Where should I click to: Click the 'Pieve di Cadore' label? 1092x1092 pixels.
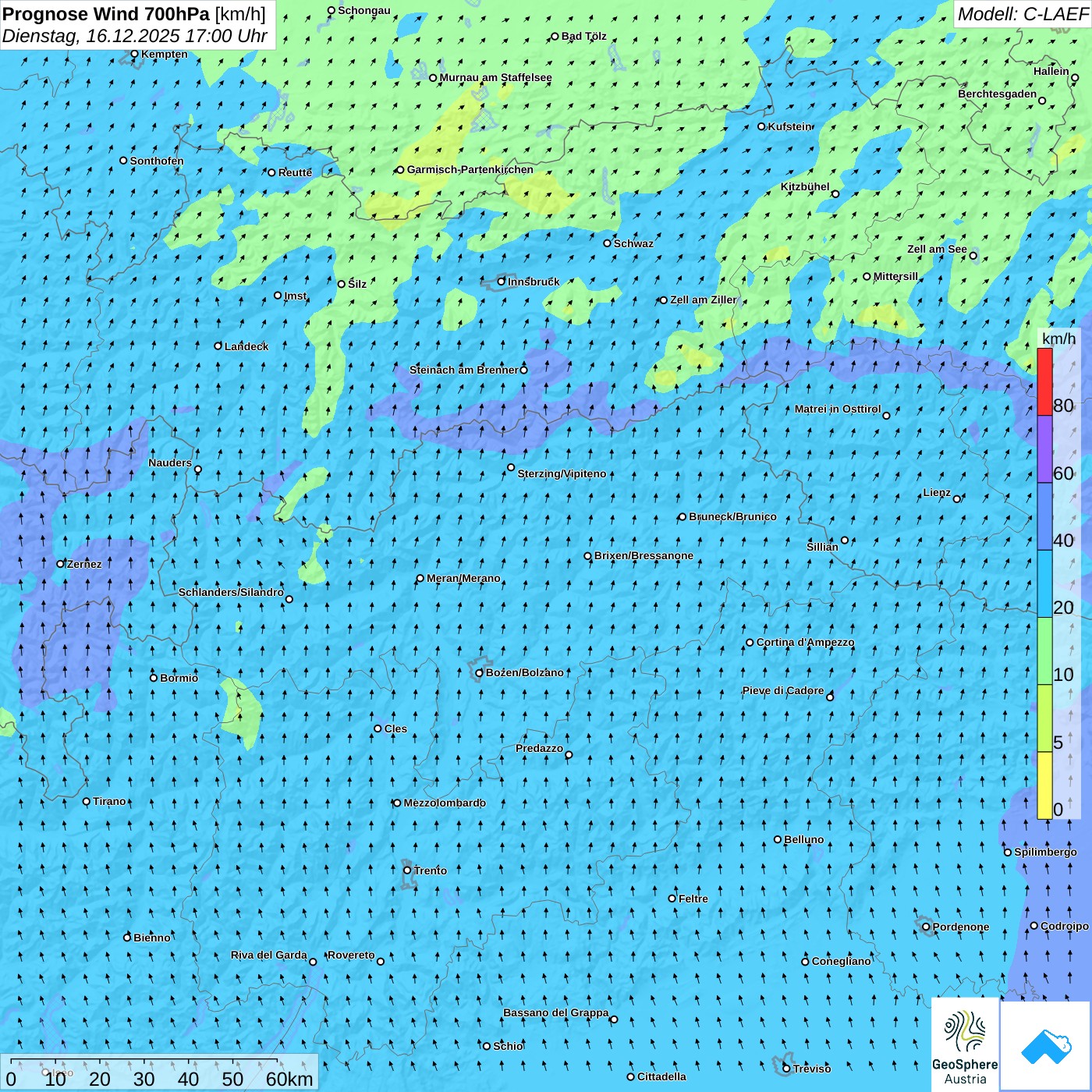point(783,691)
